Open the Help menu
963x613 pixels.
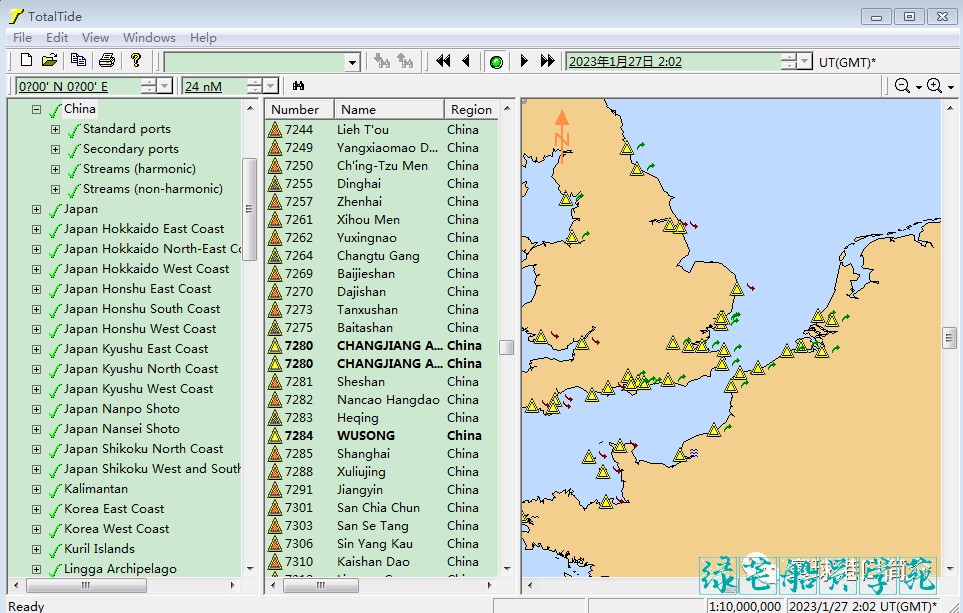(203, 37)
